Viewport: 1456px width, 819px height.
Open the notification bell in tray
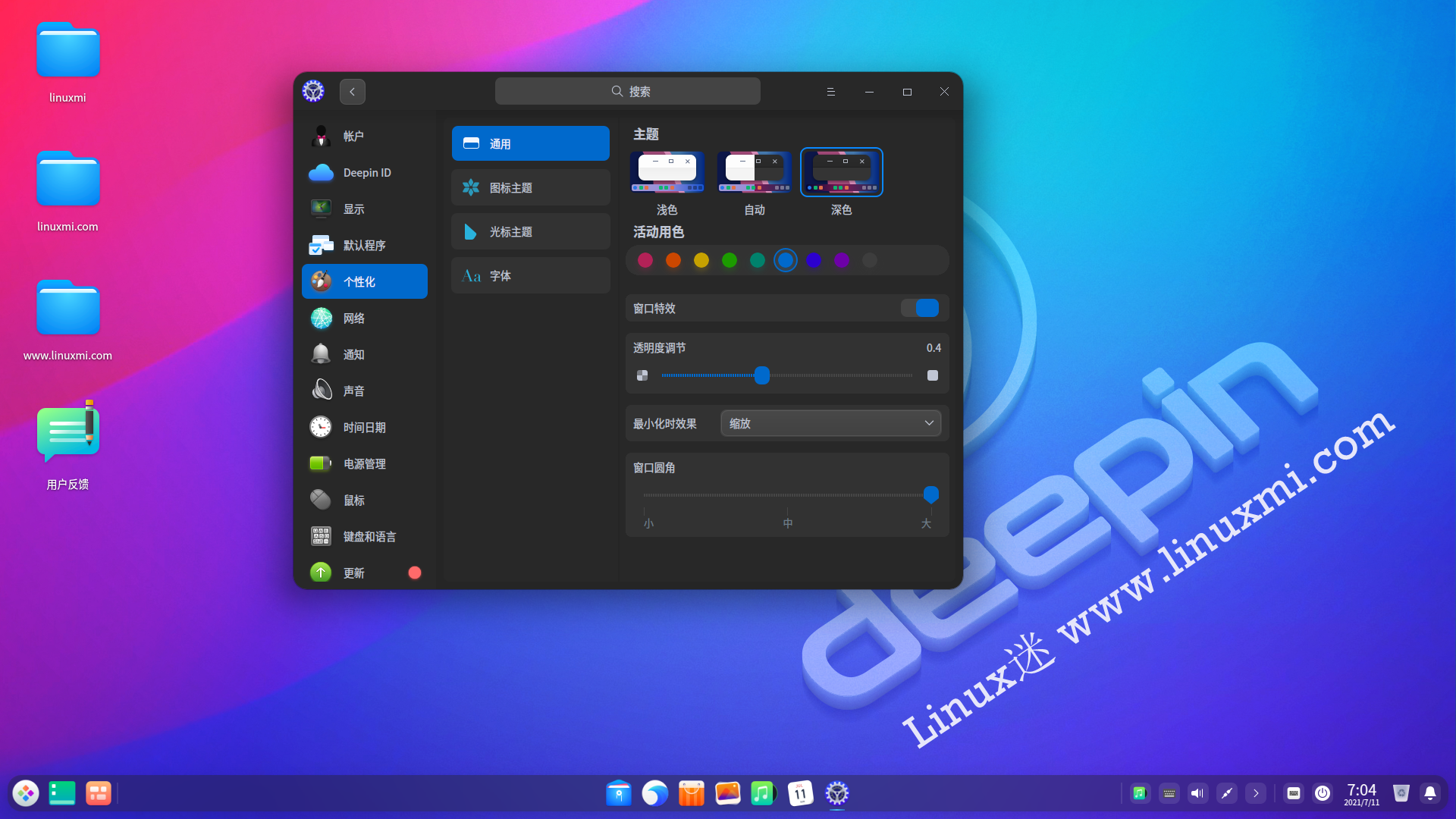coord(1430,793)
